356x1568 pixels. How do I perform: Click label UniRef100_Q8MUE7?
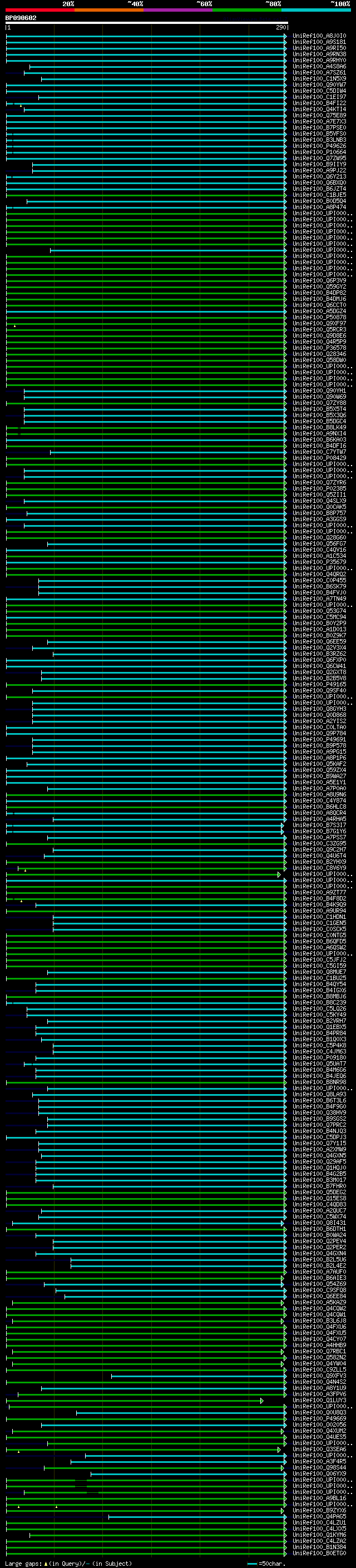point(319,972)
